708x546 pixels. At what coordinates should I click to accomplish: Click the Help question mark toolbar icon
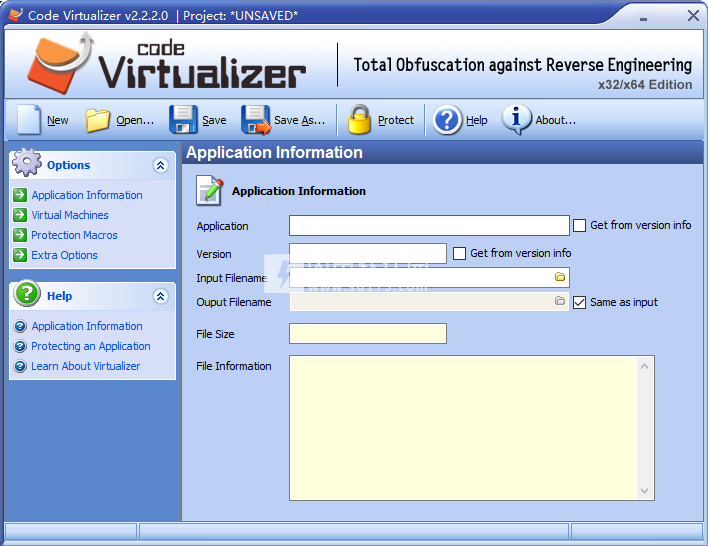tap(447, 120)
